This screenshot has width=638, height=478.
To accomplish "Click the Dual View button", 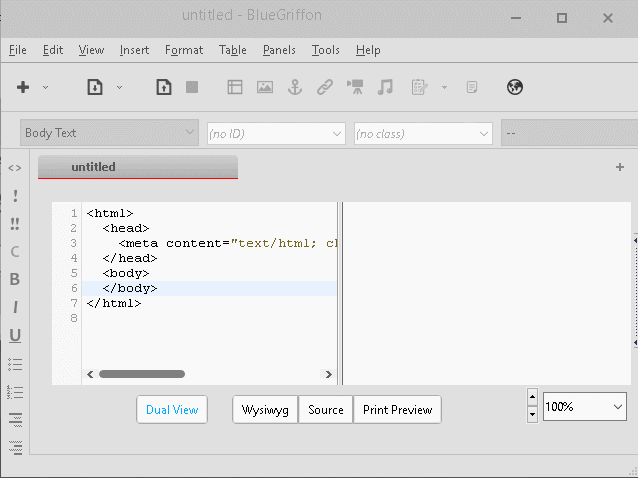I will click(172, 410).
